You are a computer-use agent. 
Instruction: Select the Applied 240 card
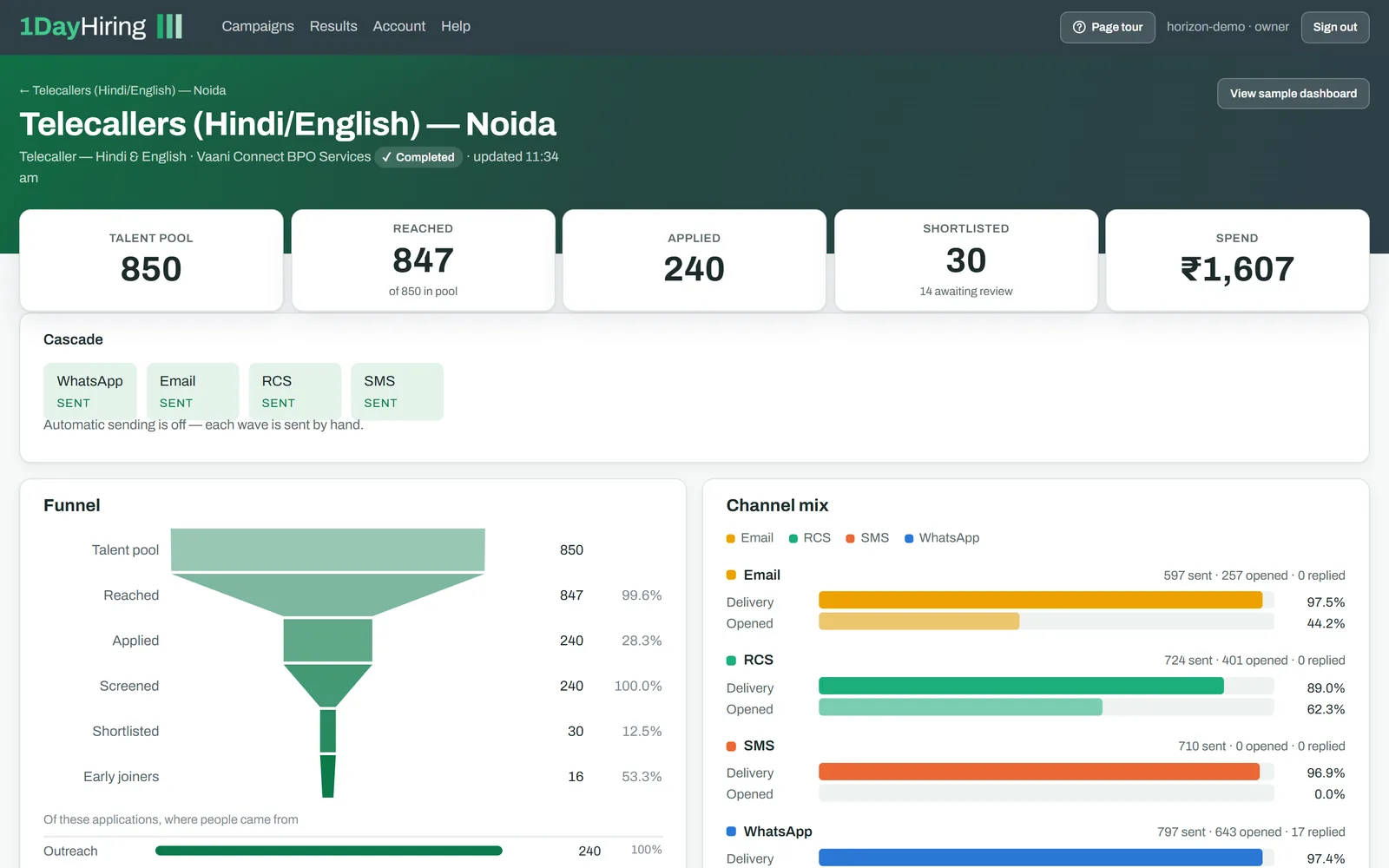tap(694, 260)
